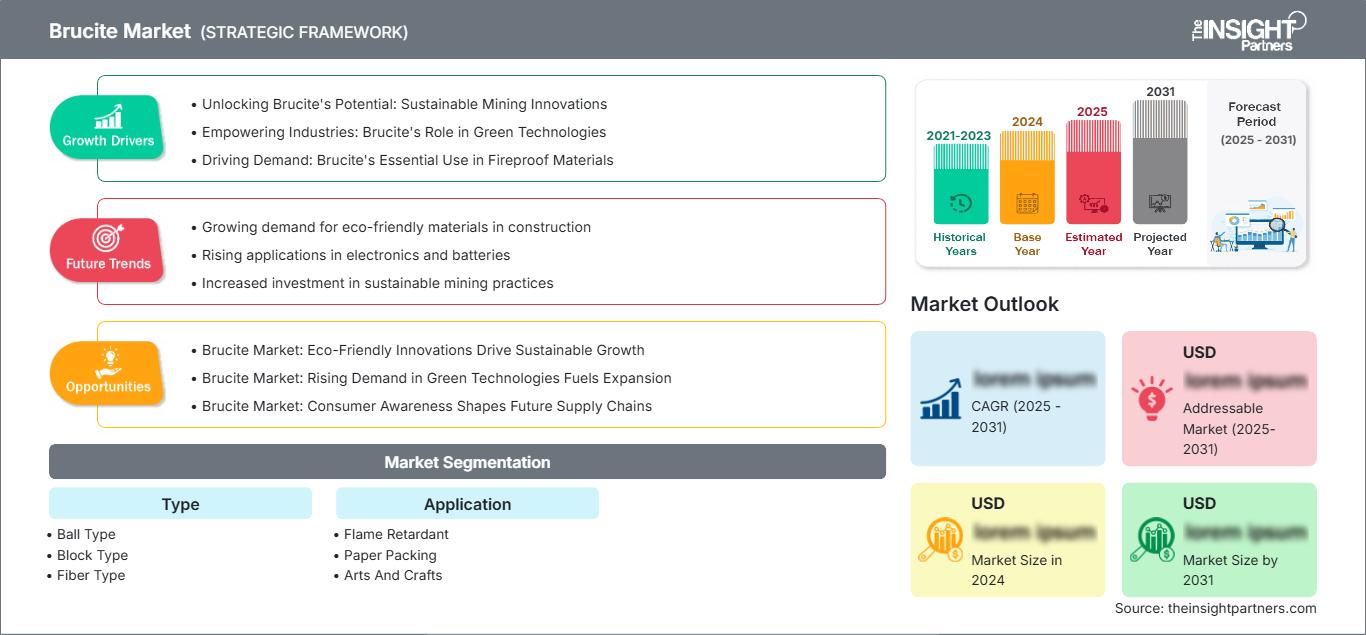Click the Ball Type list item

(86, 534)
